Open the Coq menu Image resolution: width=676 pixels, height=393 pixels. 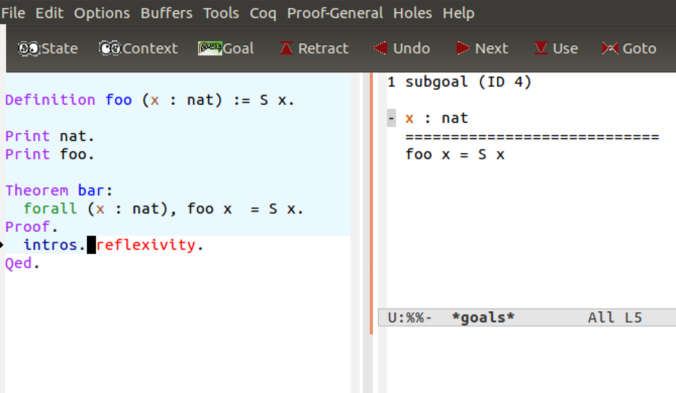pyautogui.click(x=263, y=13)
